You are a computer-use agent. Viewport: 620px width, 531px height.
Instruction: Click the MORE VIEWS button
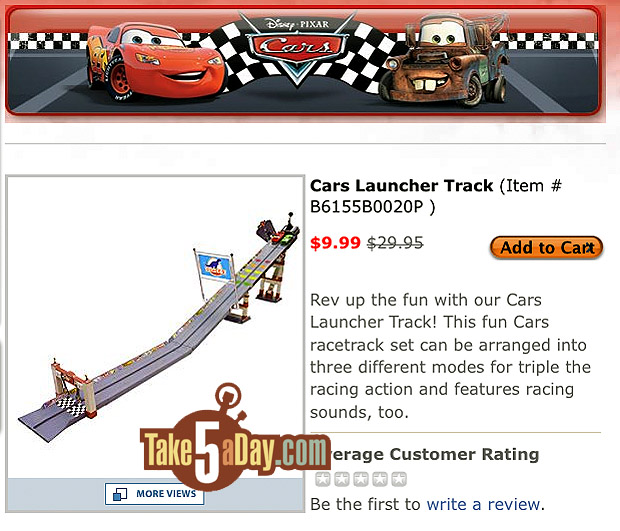[155, 494]
